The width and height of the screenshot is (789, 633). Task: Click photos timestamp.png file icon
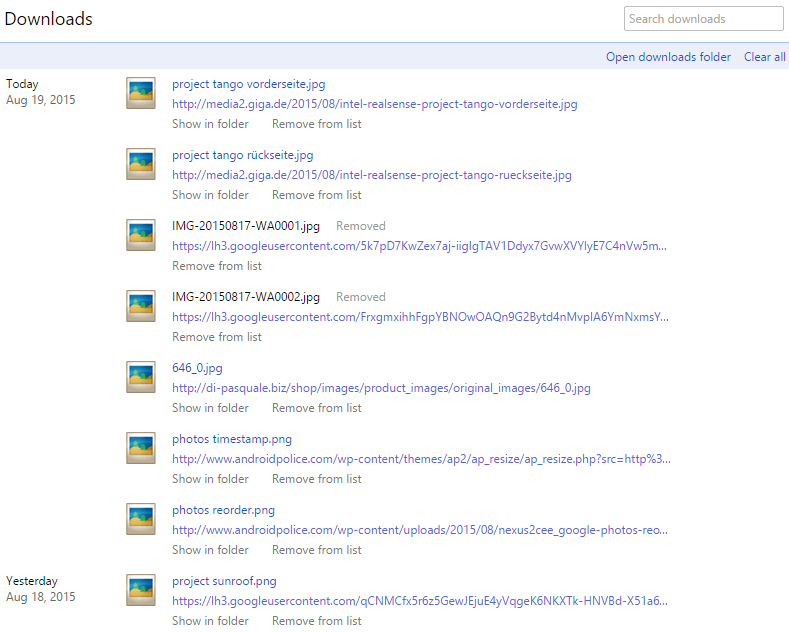tap(141, 448)
